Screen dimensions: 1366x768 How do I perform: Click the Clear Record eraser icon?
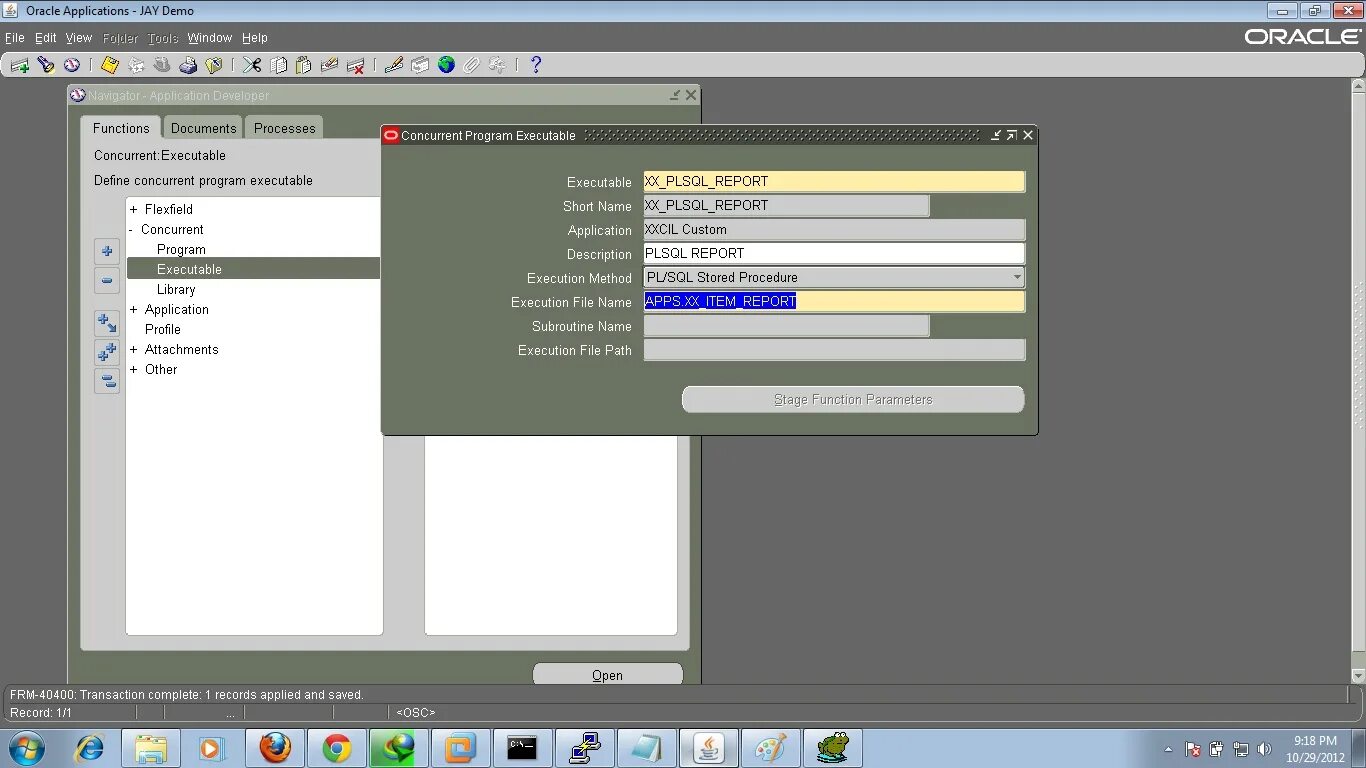point(330,65)
